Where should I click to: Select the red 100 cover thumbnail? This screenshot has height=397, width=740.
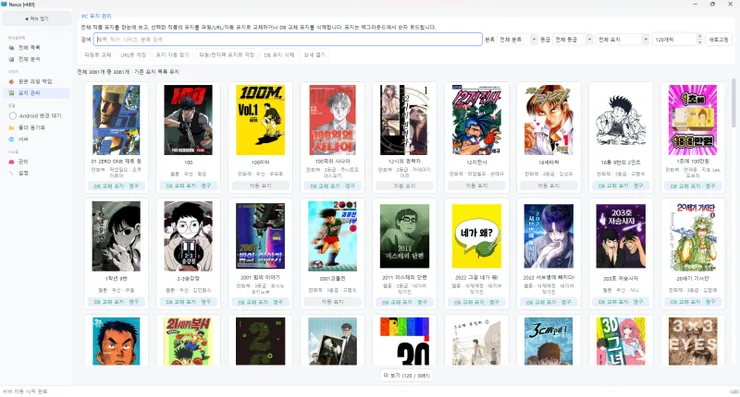click(188, 120)
